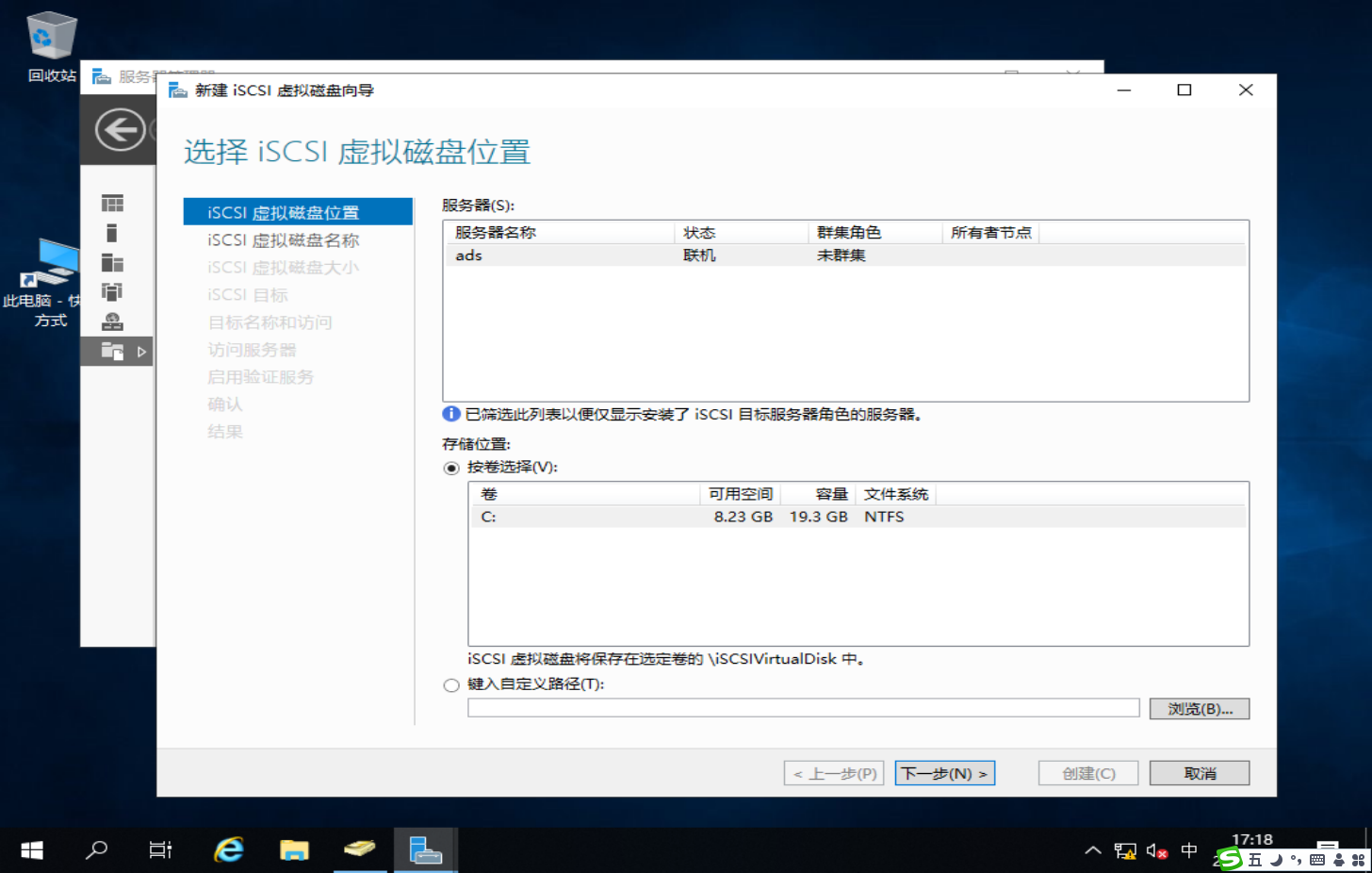Viewport: 1372px width, 873px height.
Task: Unmute audio via the speaker tray icon
Action: coord(1155,850)
